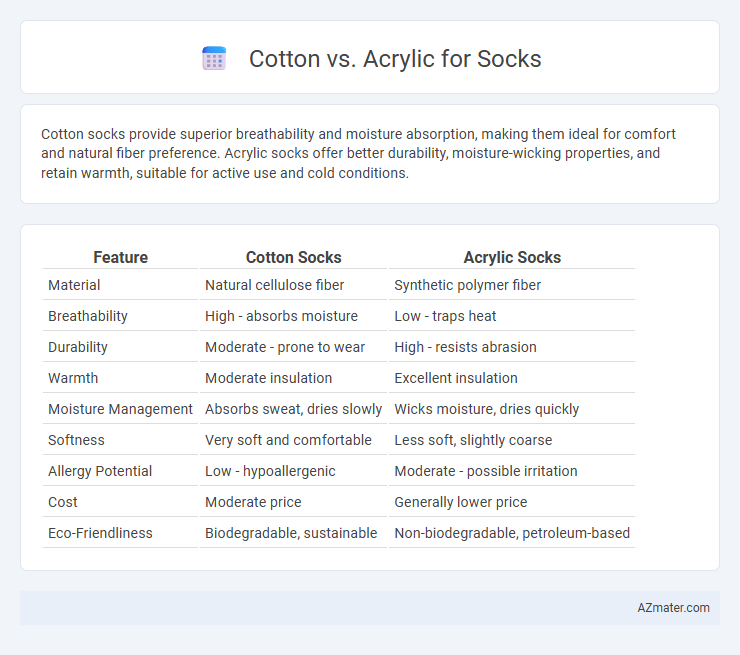Click the 'High - absorbs moisture' cell
740x655 pixels.
(281, 316)
